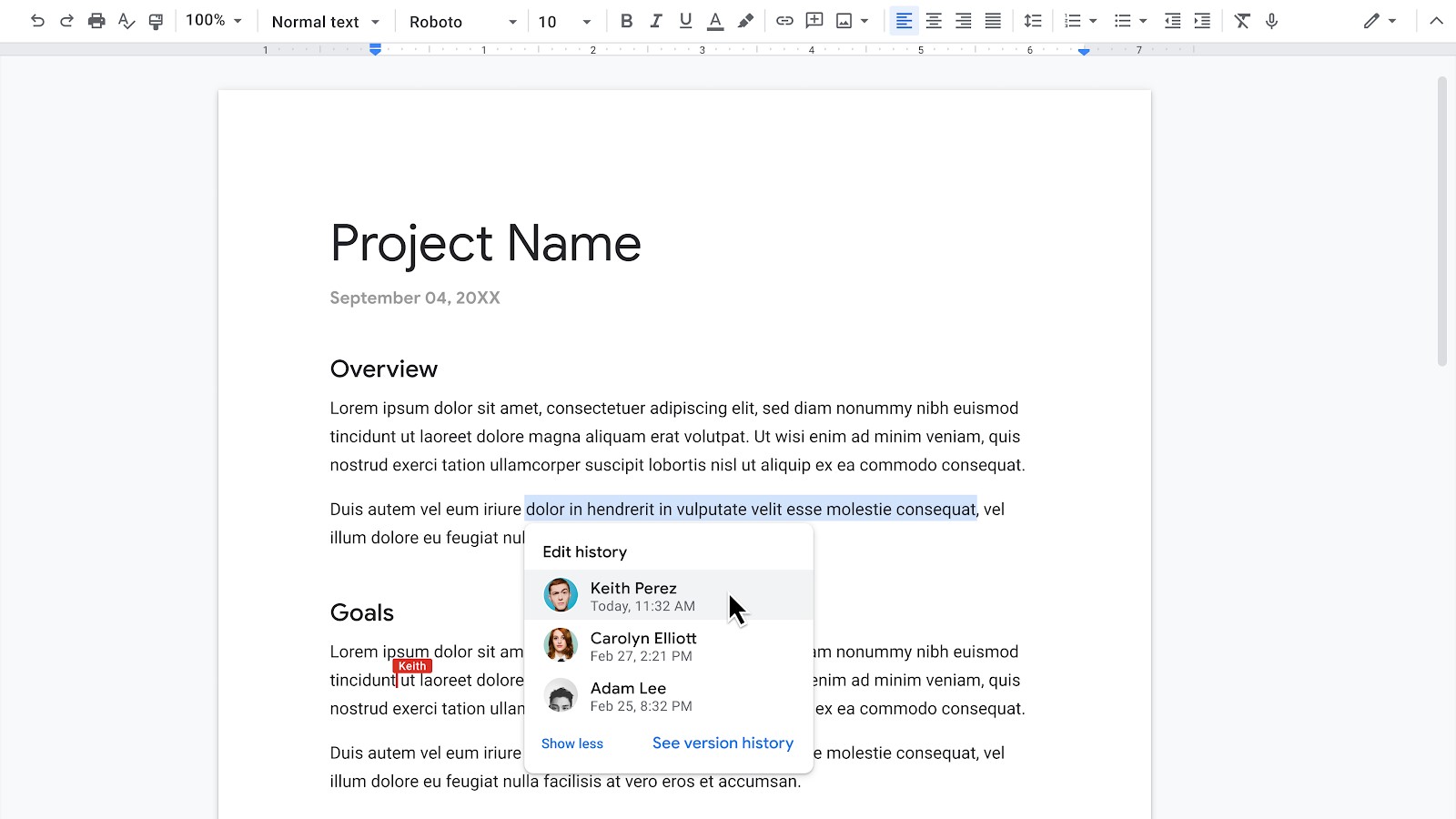1456x819 pixels.
Task: Click the Goals heading
Action: (362, 612)
